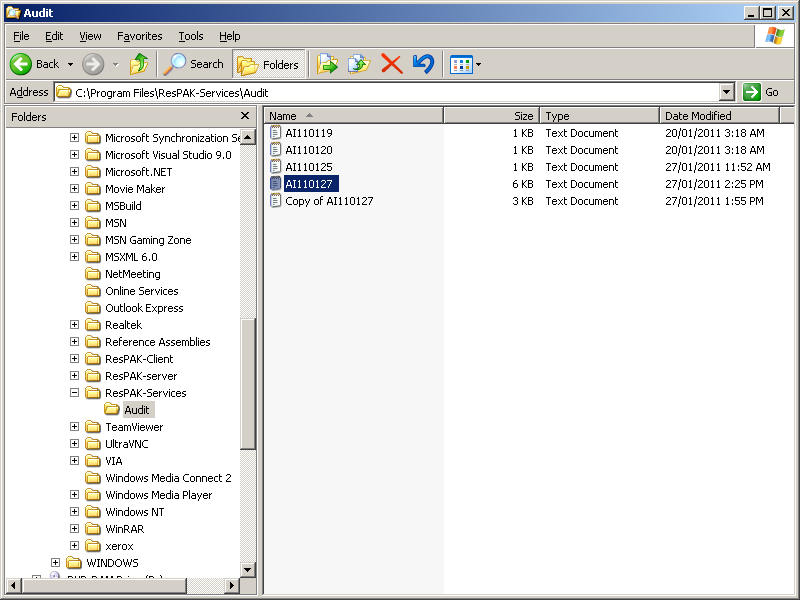Viewport: 800px width, 600px height.
Task: Click the Move To folder icon
Action: 327,64
